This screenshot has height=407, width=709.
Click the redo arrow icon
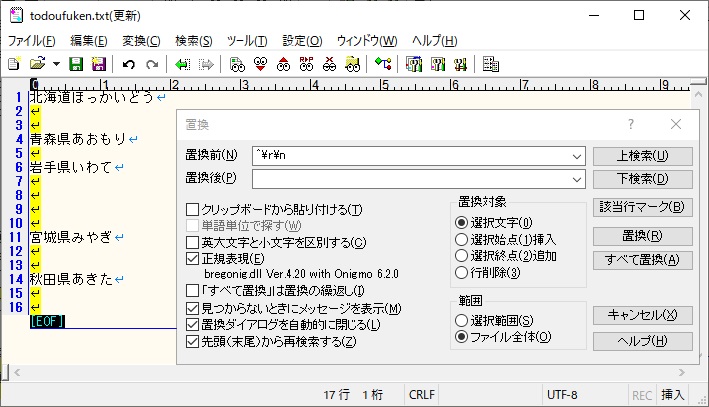pos(152,64)
